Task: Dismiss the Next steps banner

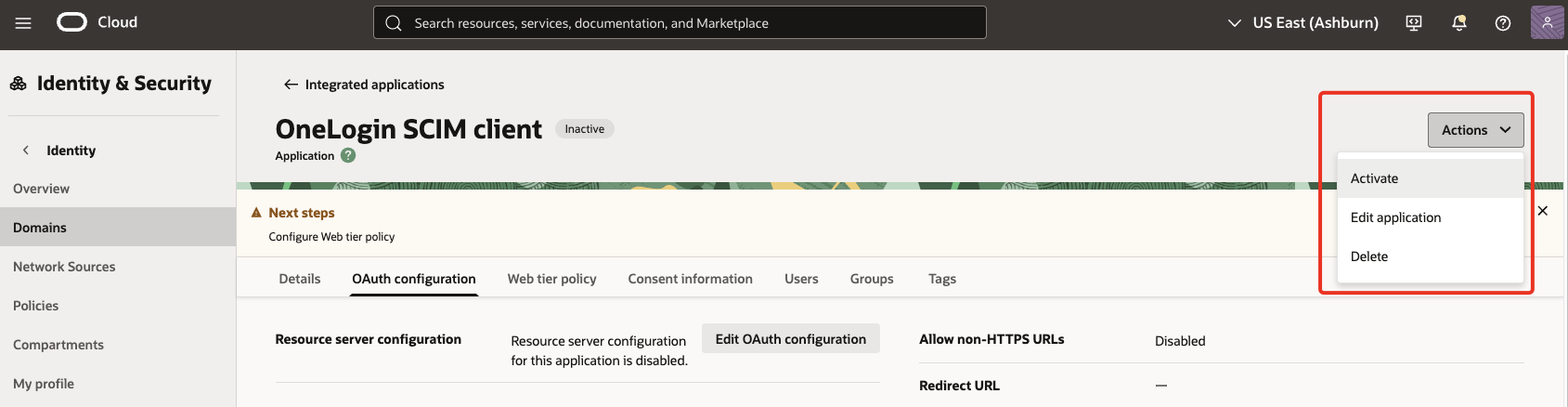Action: (x=1543, y=211)
